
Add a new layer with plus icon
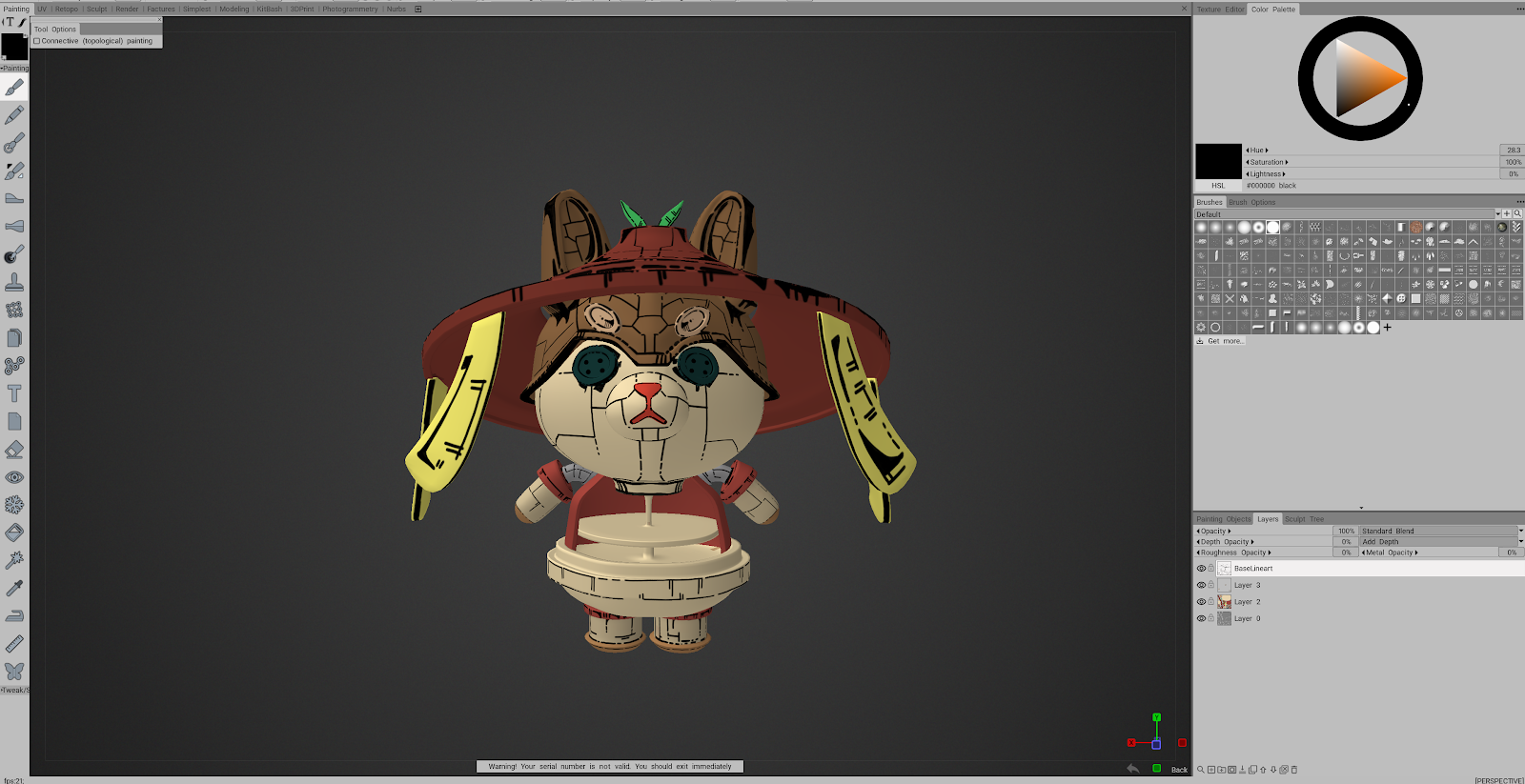[1211, 770]
